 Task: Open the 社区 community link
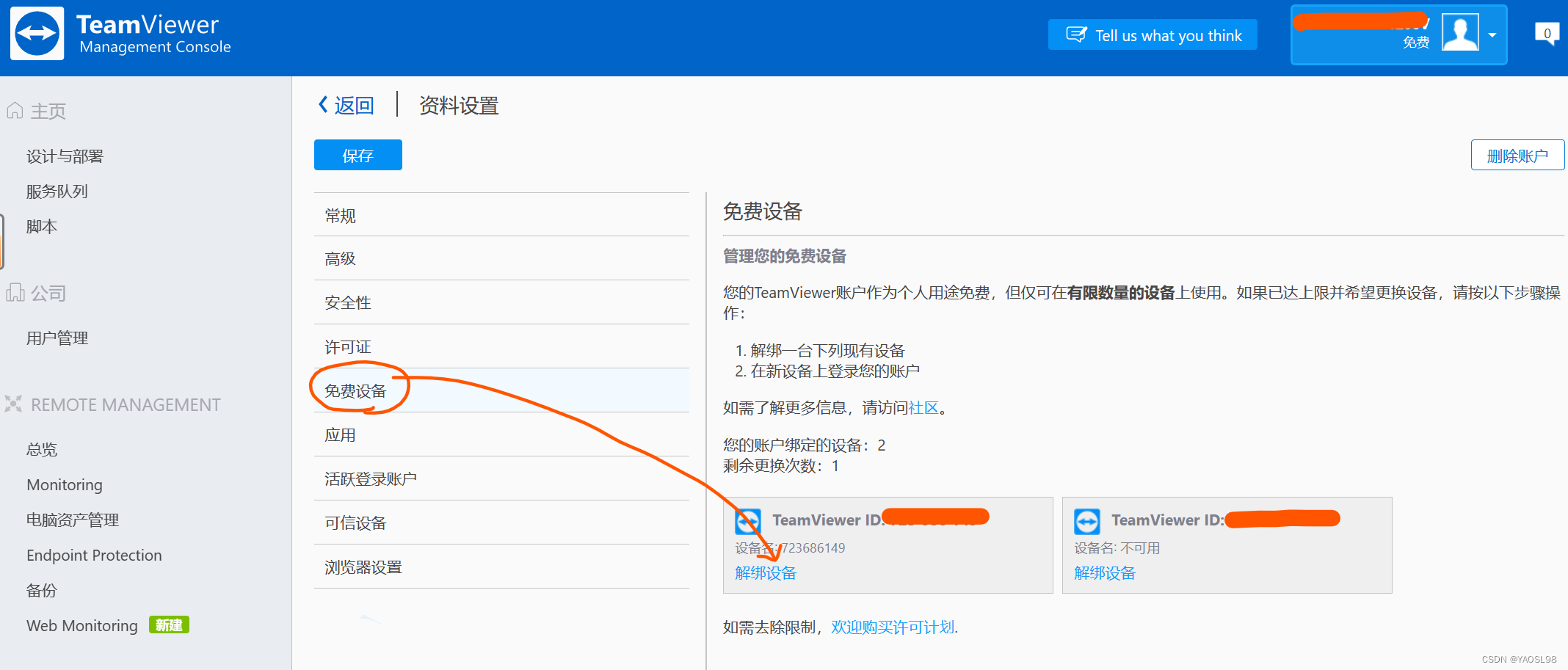pos(923,408)
